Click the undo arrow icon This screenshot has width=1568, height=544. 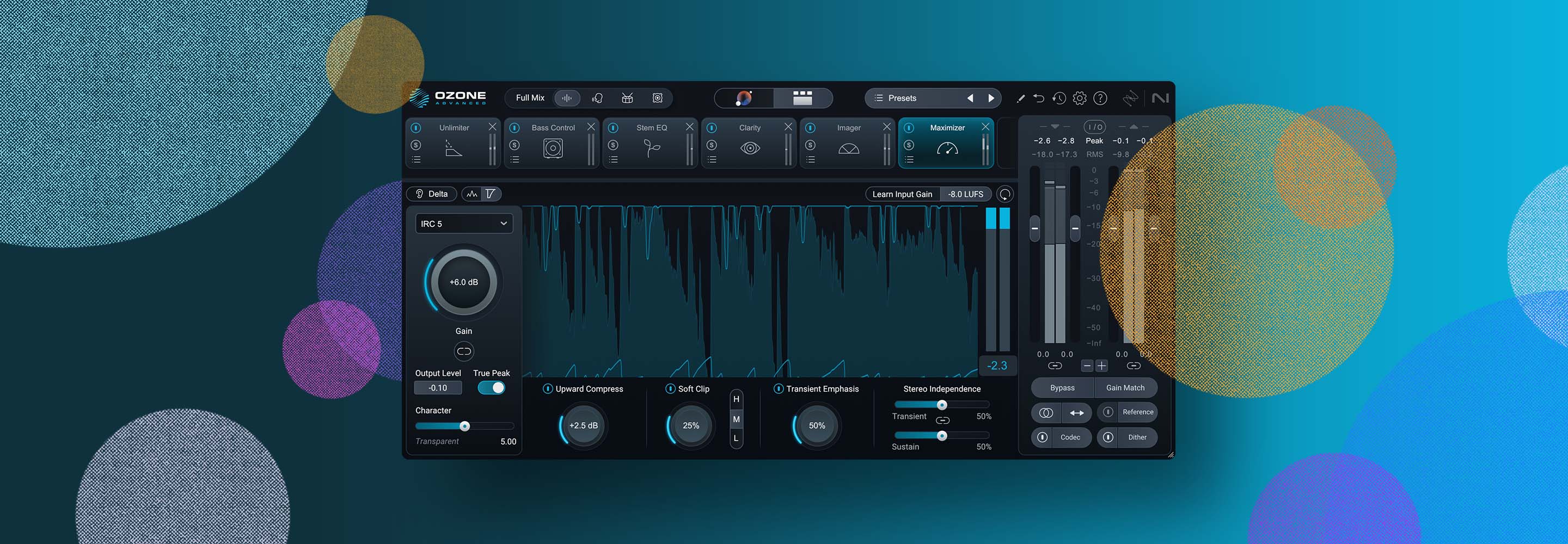(1039, 98)
